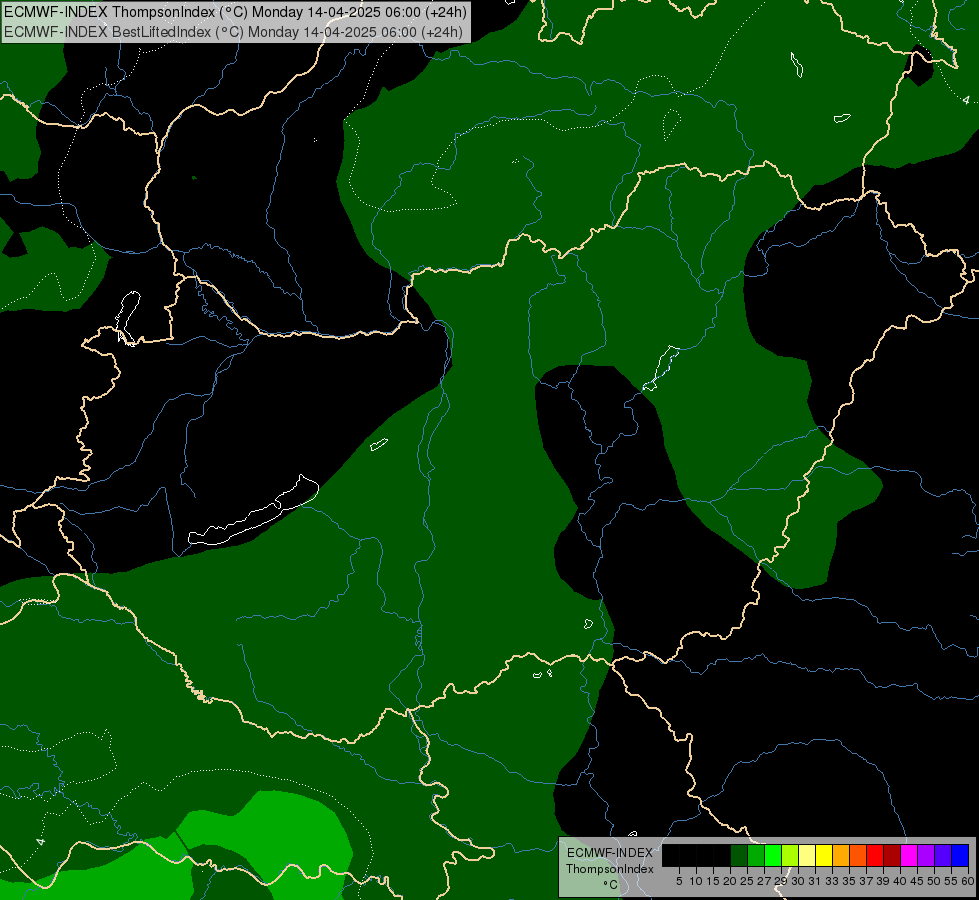Select the yellow 31–33 legend swatch
979x900 pixels.
(x=824, y=855)
